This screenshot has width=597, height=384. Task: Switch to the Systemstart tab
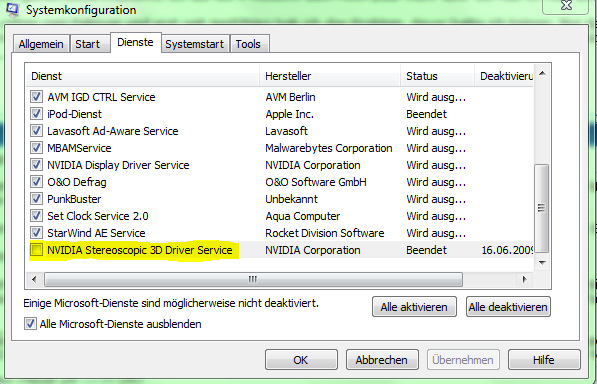tap(195, 44)
